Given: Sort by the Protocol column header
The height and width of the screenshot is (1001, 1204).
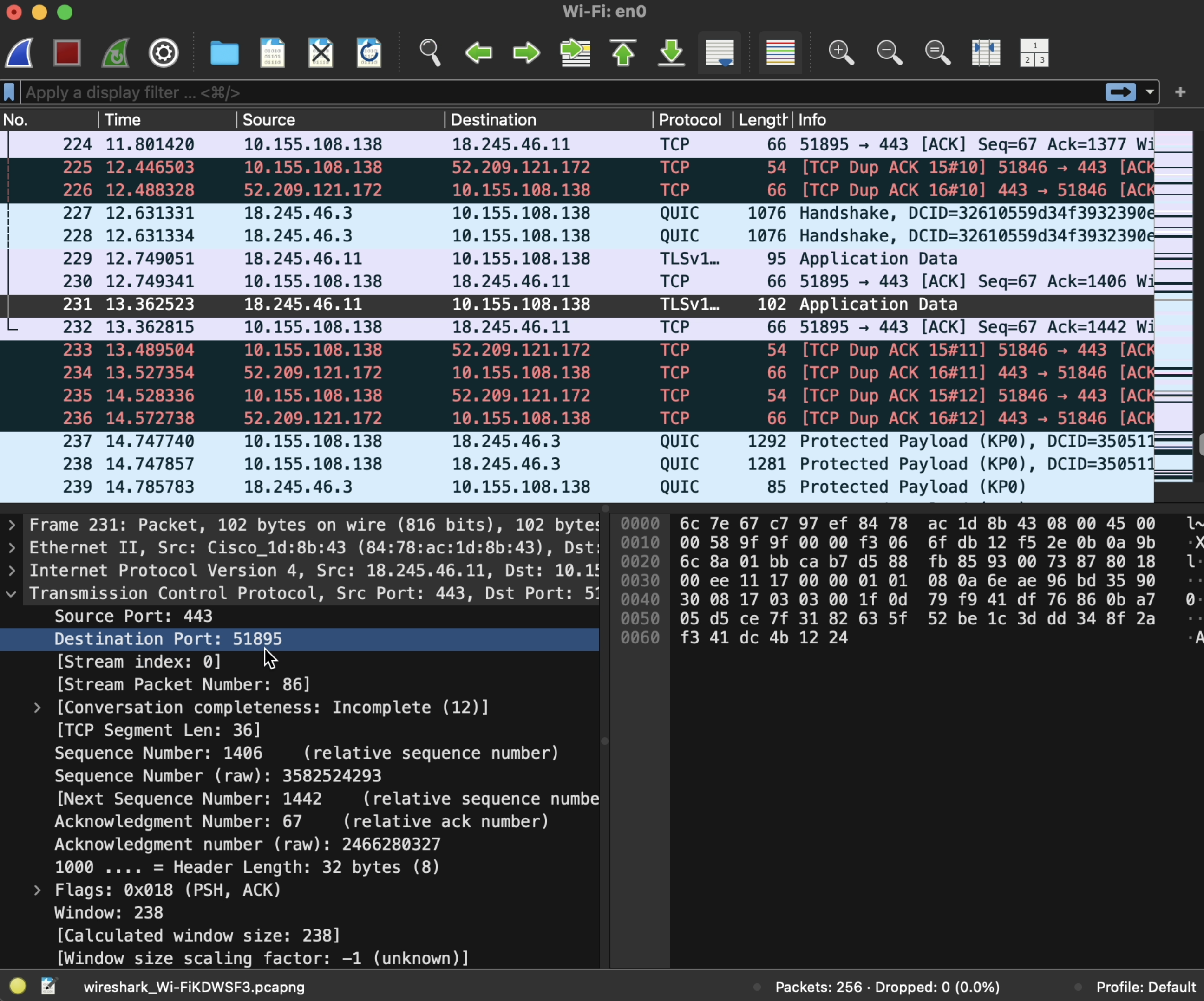Looking at the screenshot, I should (690, 120).
